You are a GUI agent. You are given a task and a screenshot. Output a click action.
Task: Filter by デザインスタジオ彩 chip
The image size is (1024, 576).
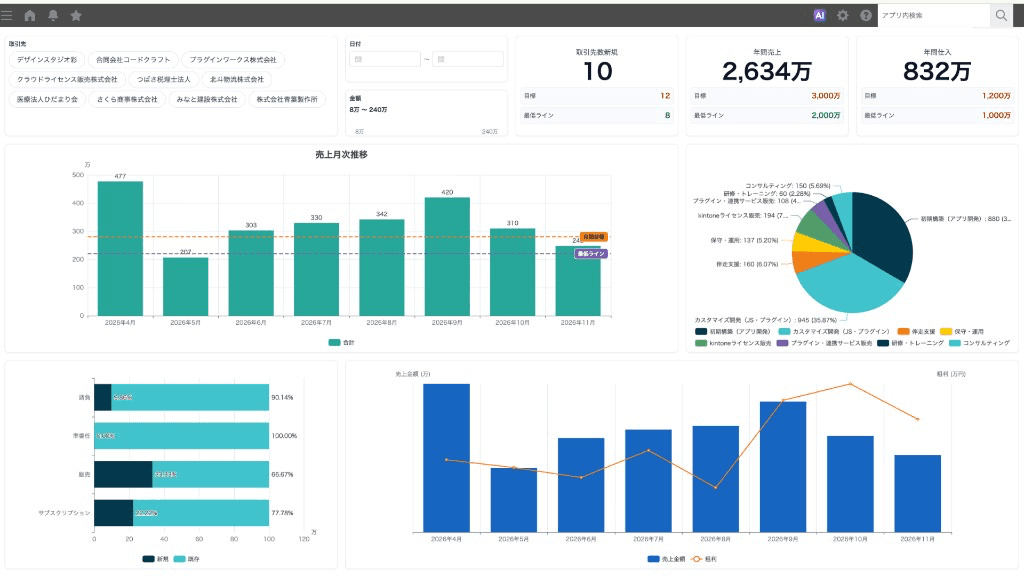(47, 59)
